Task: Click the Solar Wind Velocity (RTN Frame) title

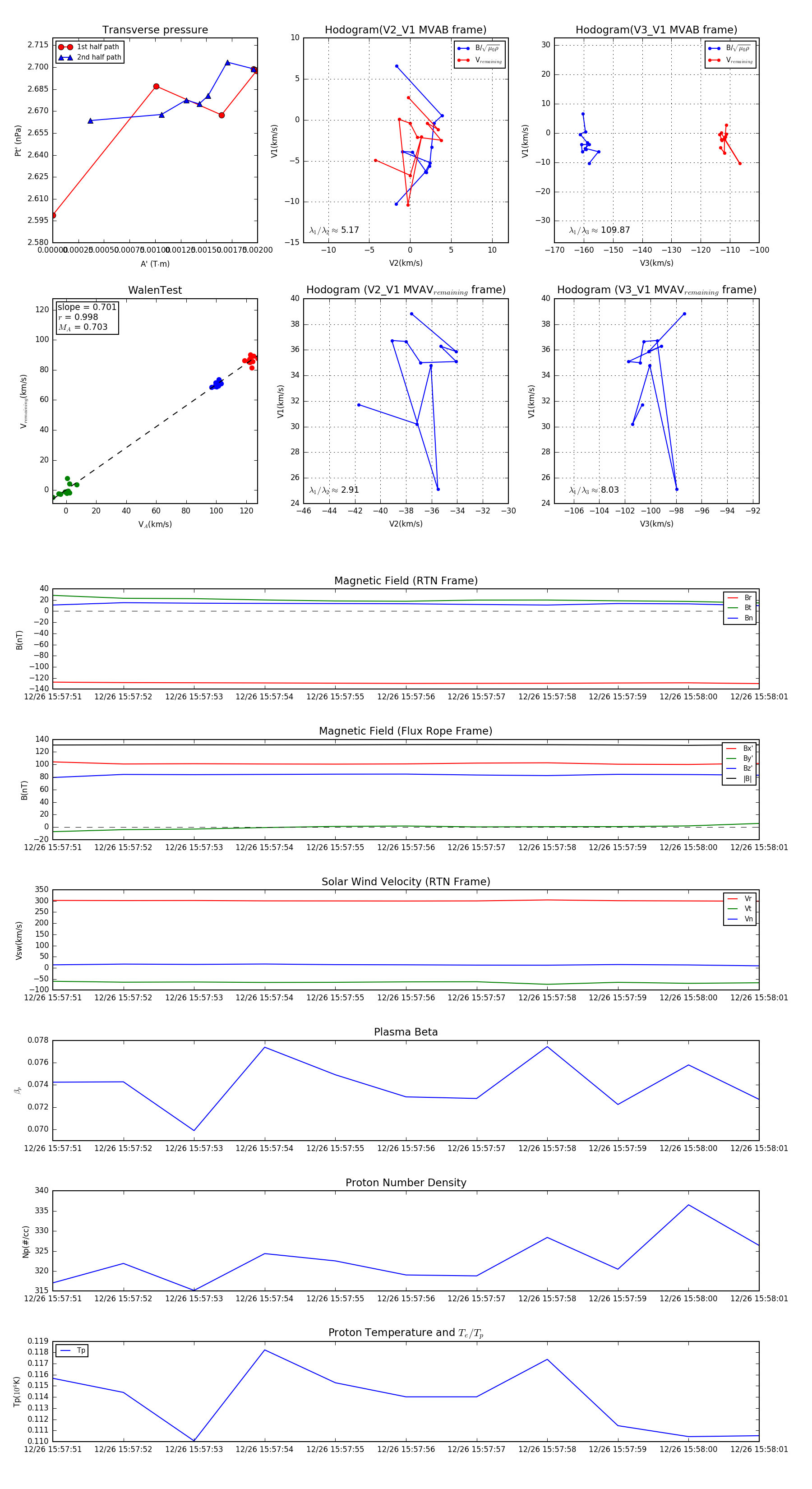Action: coord(406,882)
